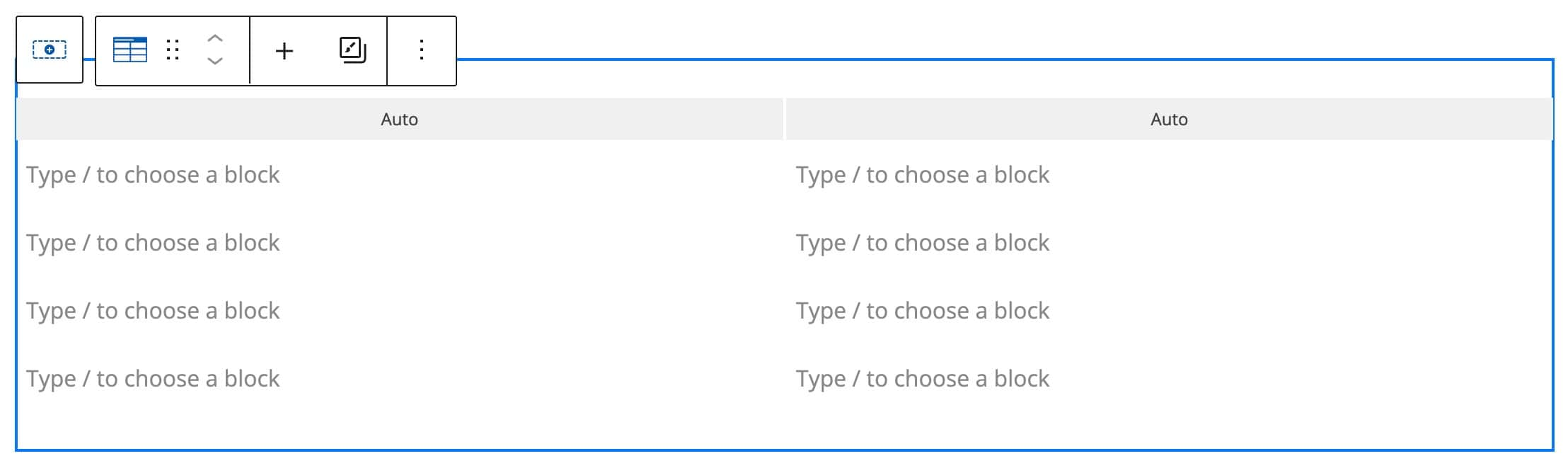Select the right Auto column header
This screenshot has height=473, width=1568.
pos(1169,119)
